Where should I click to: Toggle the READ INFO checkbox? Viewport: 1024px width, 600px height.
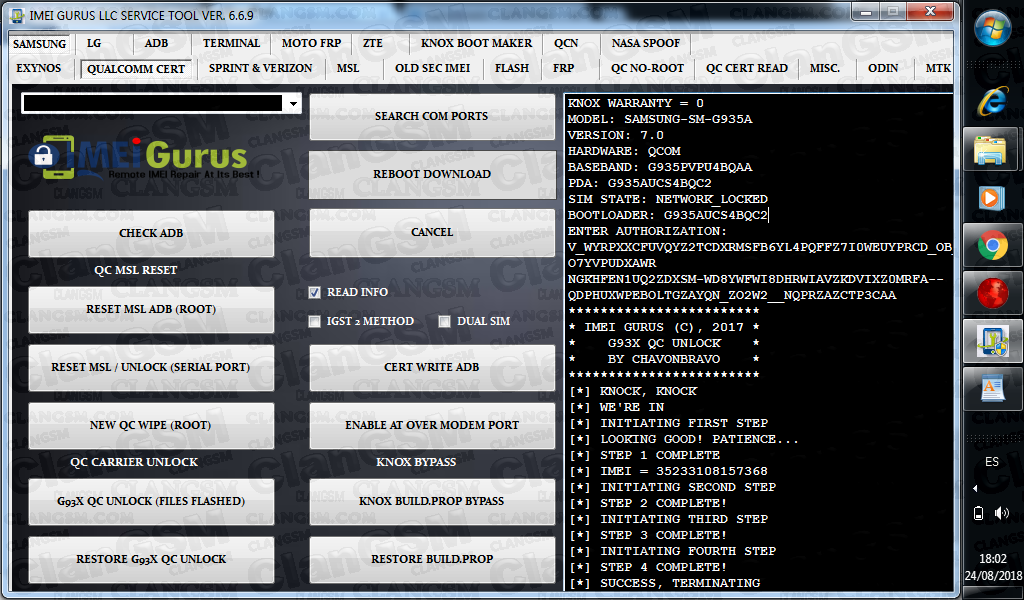pyautogui.click(x=315, y=292)
